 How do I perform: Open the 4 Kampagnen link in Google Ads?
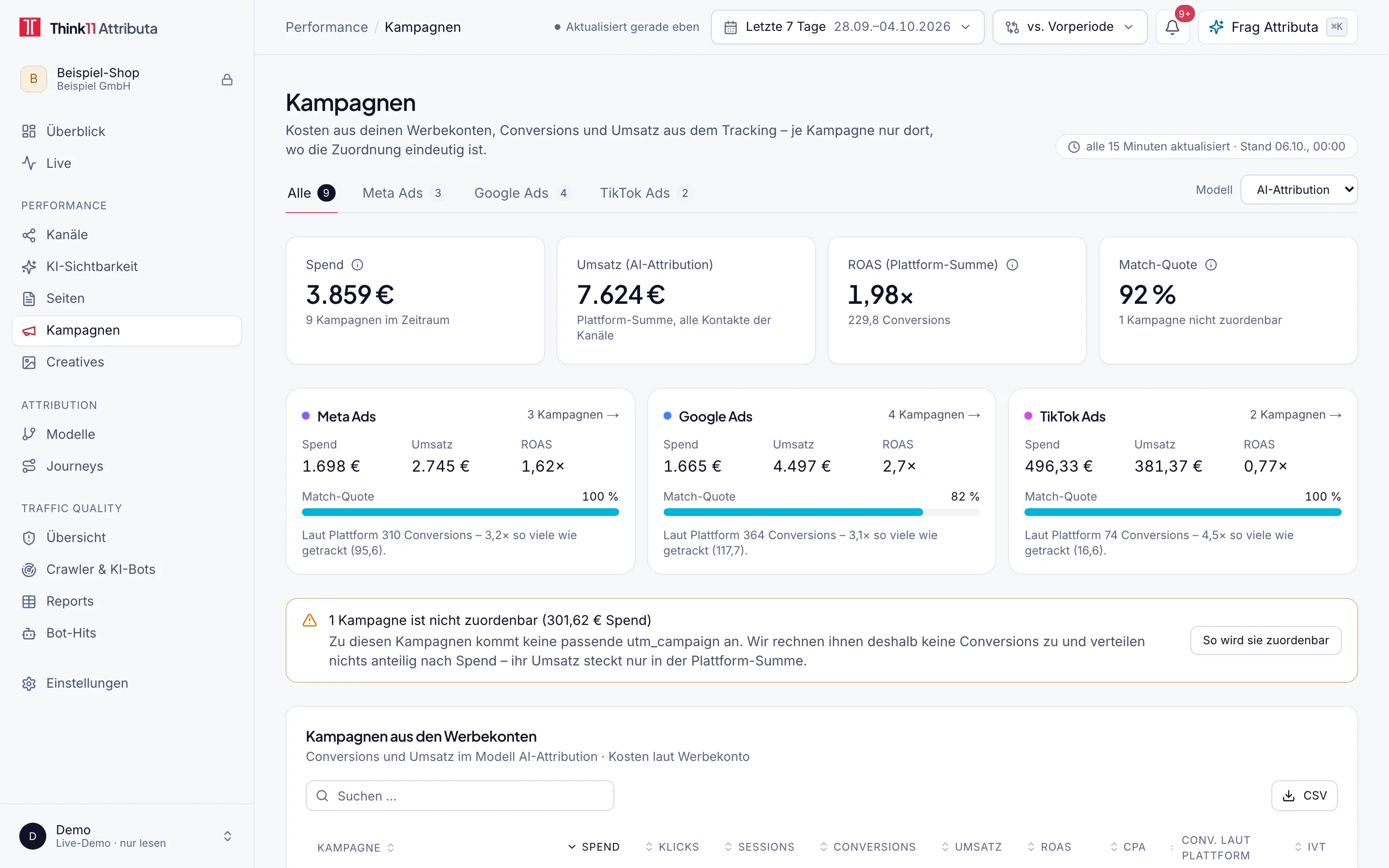pyautogui.click(x=934, y=415)
